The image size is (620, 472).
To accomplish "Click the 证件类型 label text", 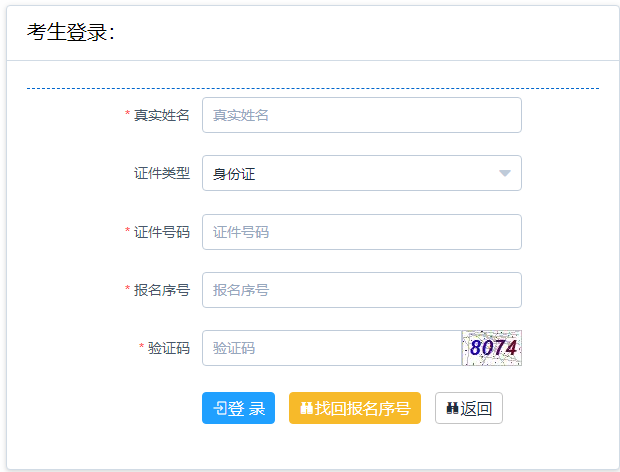I will pyautogui.click(x=162, y=173).
